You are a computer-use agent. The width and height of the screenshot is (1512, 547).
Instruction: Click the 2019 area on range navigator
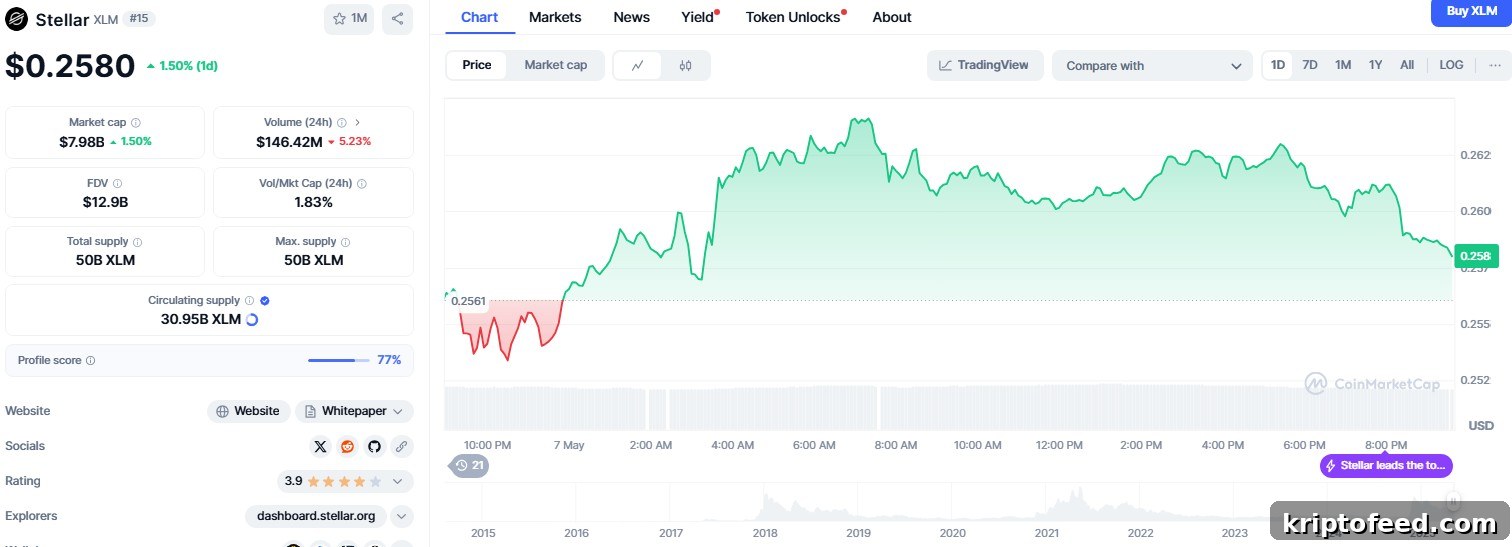[858, 533]
